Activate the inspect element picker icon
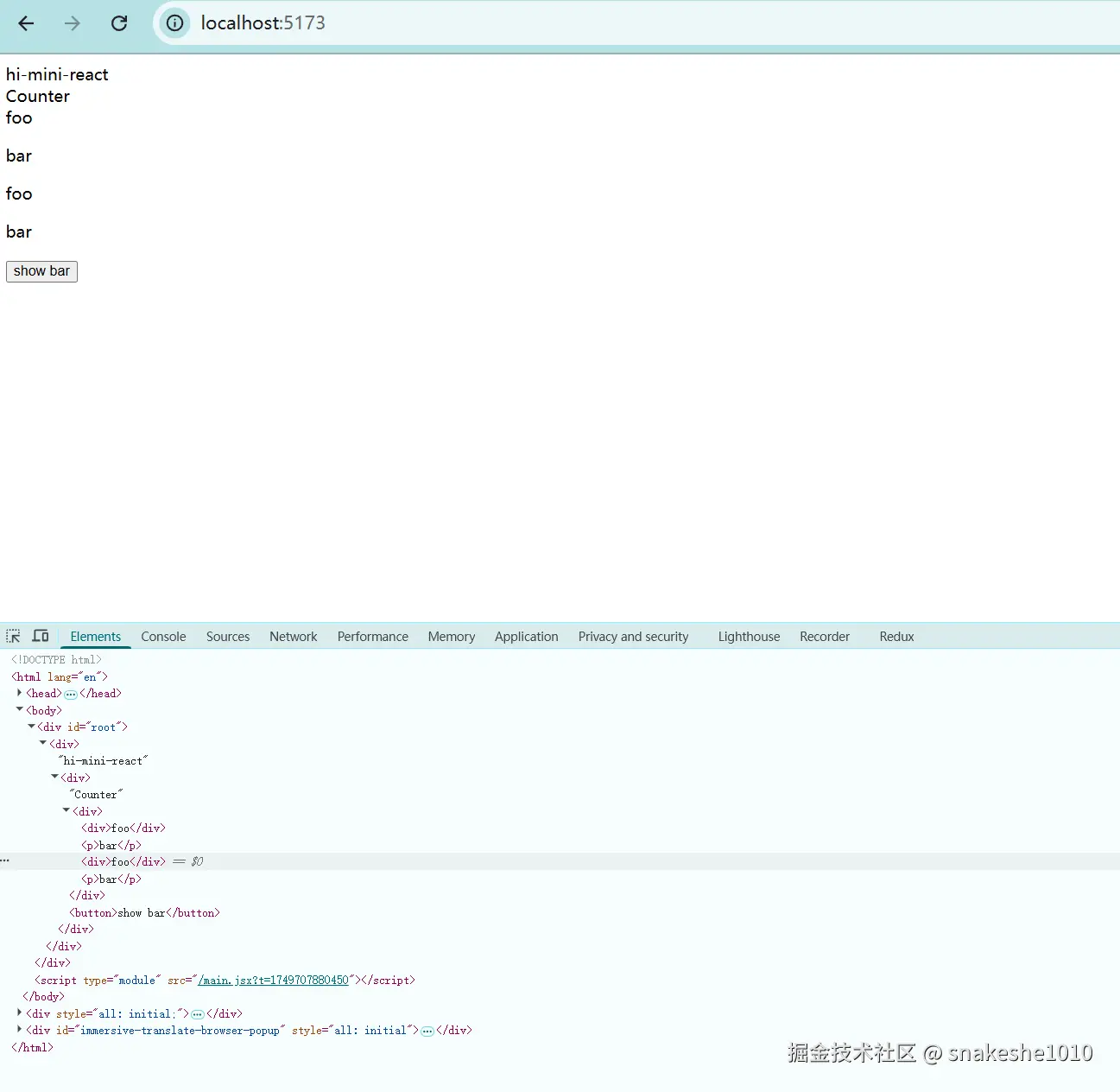The width and height of the screenshot is (1120, 1092). [x=13, y=637]
